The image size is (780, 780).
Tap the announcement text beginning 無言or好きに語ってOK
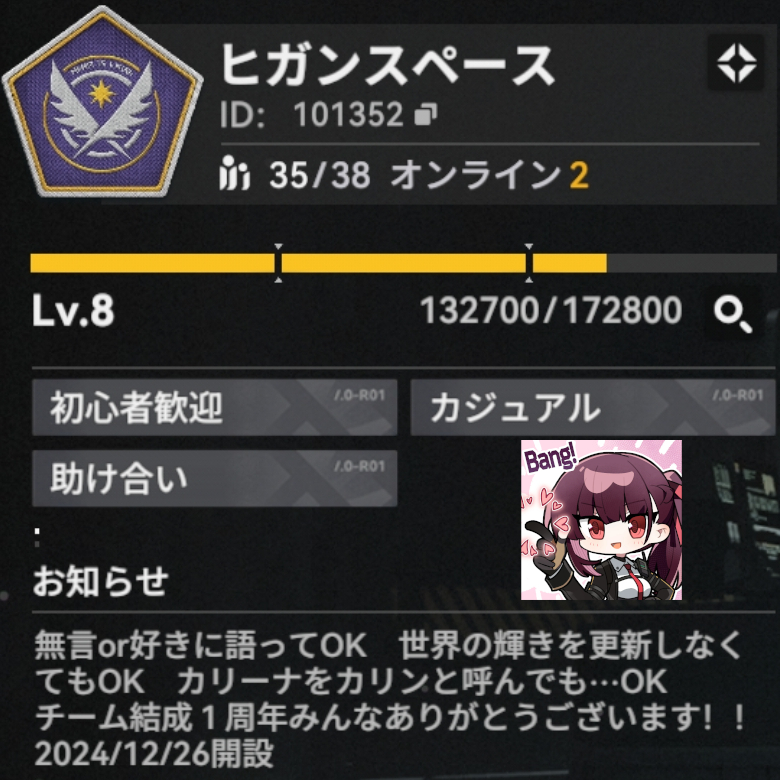[x=390, y=699]
